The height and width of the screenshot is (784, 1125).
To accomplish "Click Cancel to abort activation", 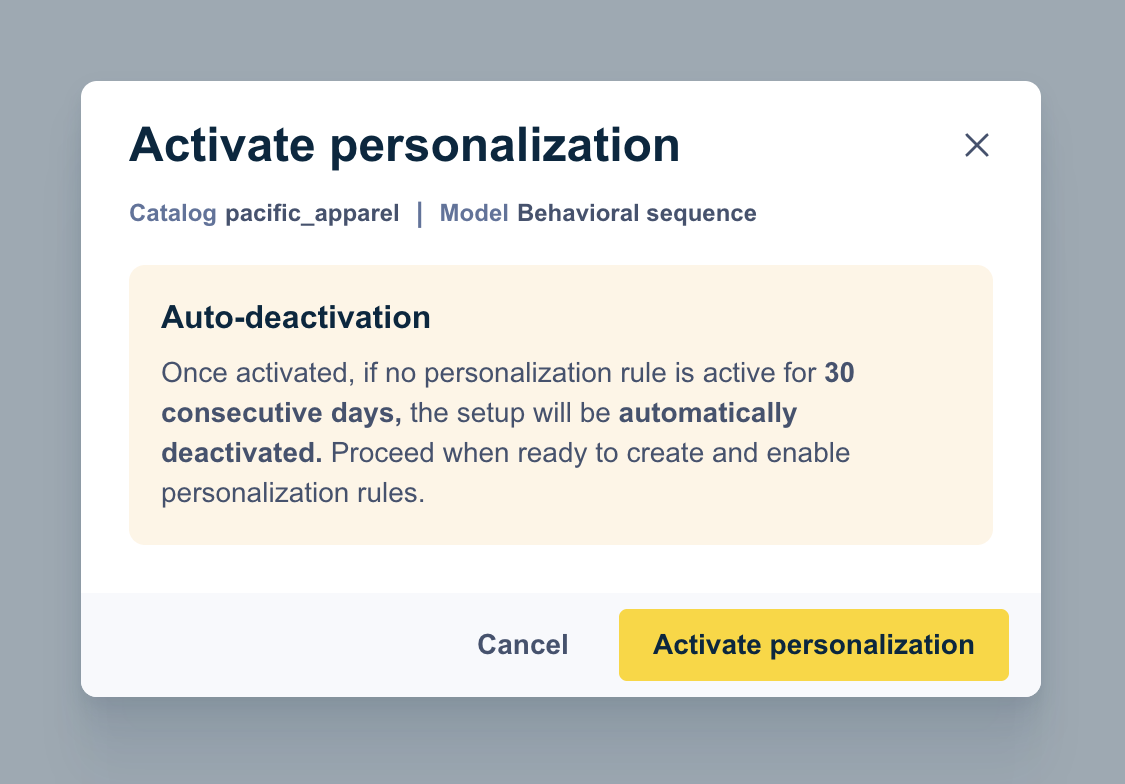I will click(522, 645).
